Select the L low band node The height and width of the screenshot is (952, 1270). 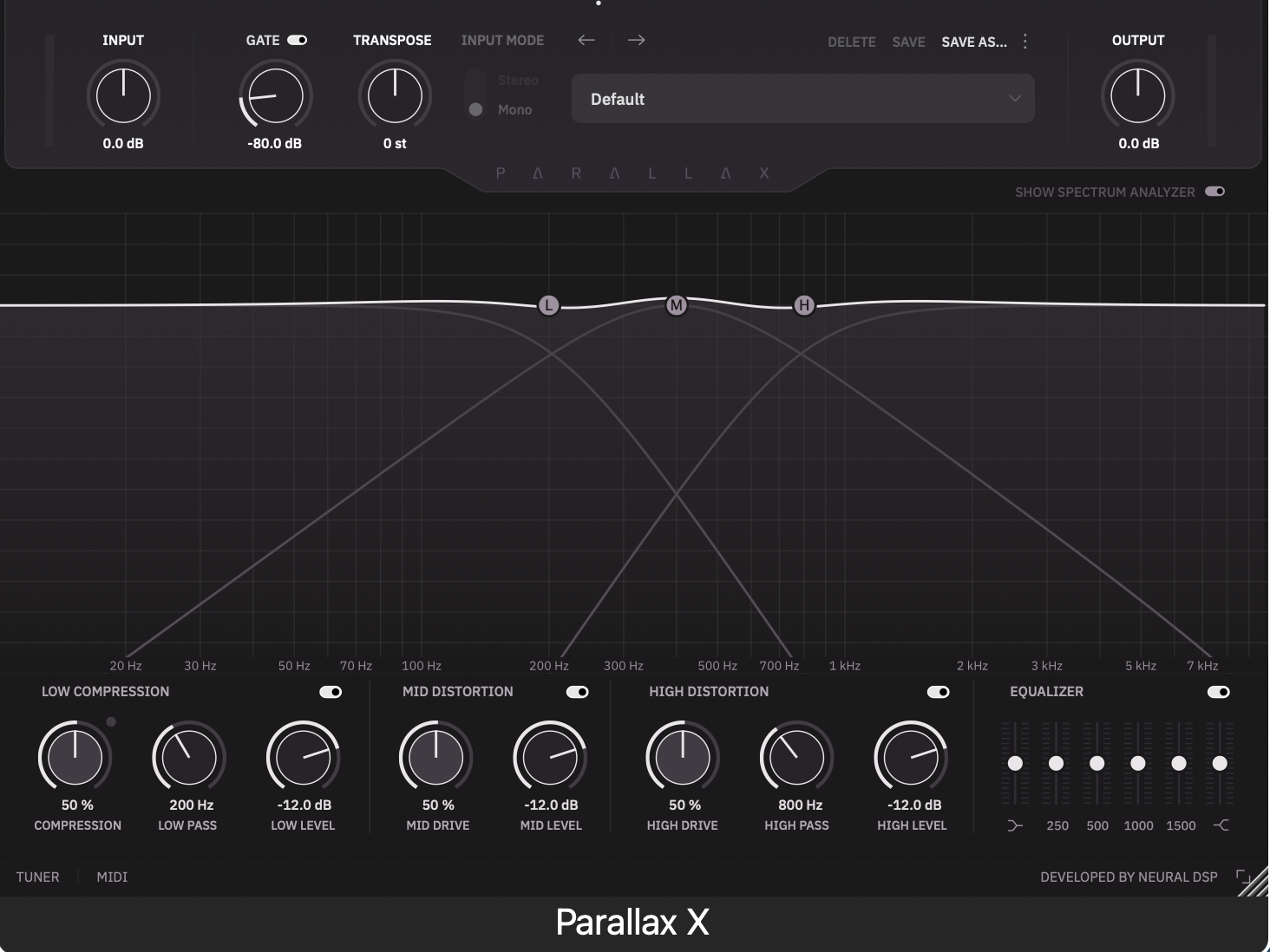[548, 305]
